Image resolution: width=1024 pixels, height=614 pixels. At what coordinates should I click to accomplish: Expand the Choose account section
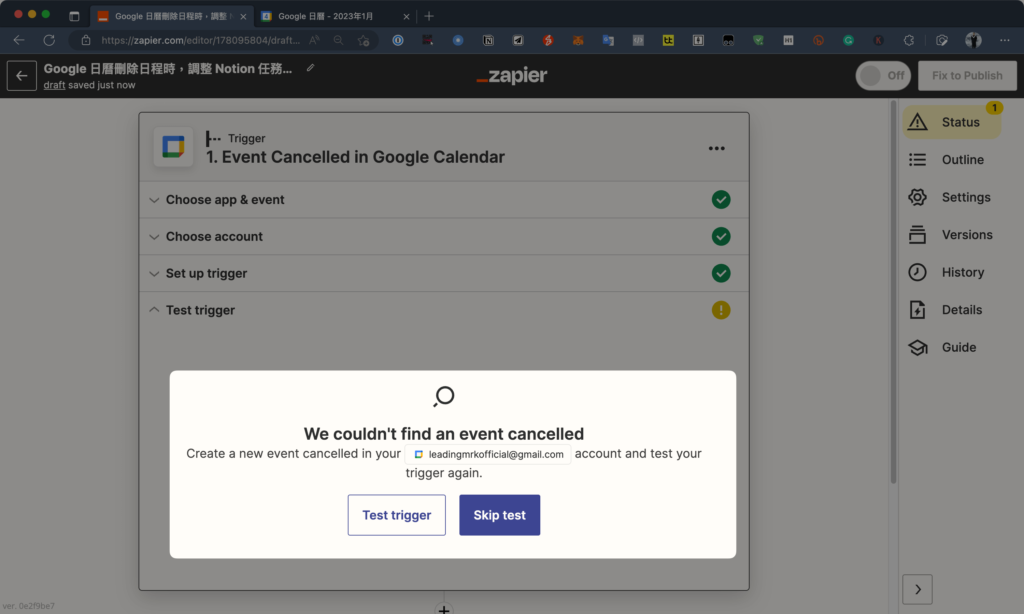(x=444, y=236)
